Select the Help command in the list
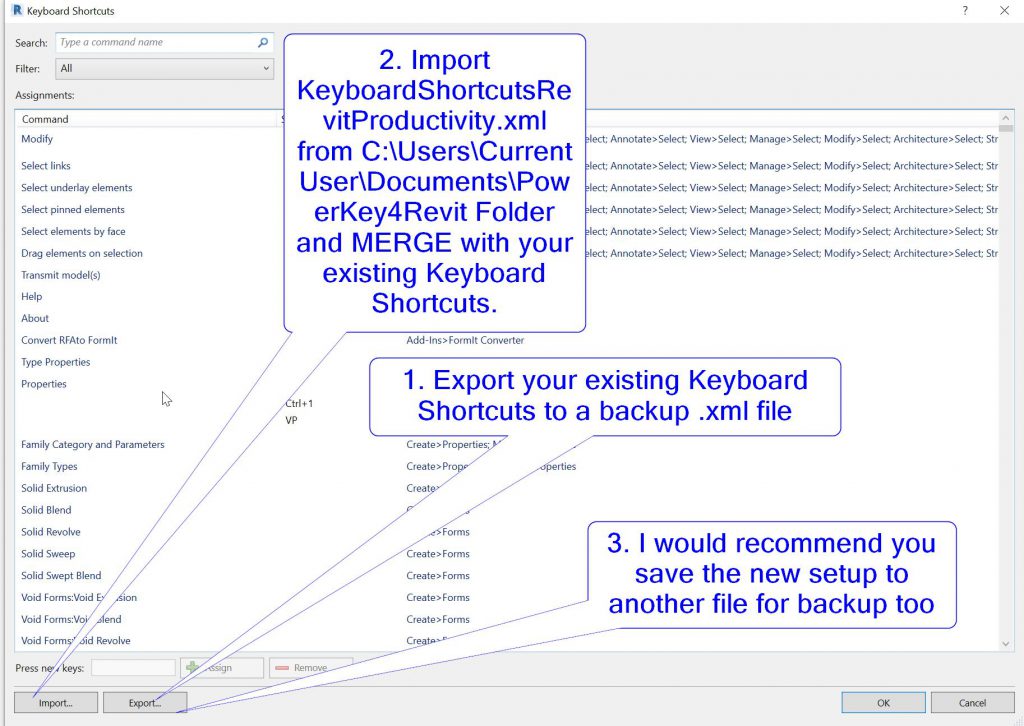This screenshot has width=1024, height=726. click(x=31, y=296)
